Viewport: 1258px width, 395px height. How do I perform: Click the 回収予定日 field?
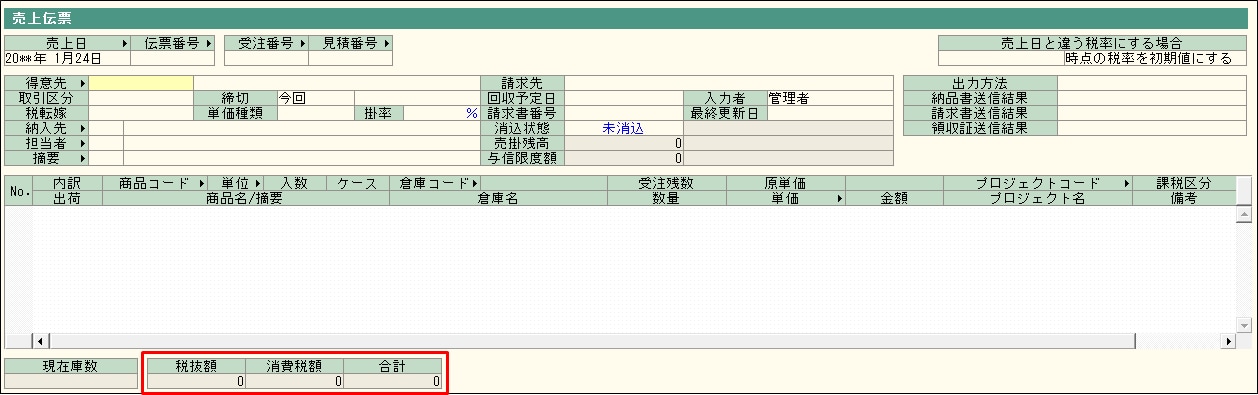(x=624, y=98)
